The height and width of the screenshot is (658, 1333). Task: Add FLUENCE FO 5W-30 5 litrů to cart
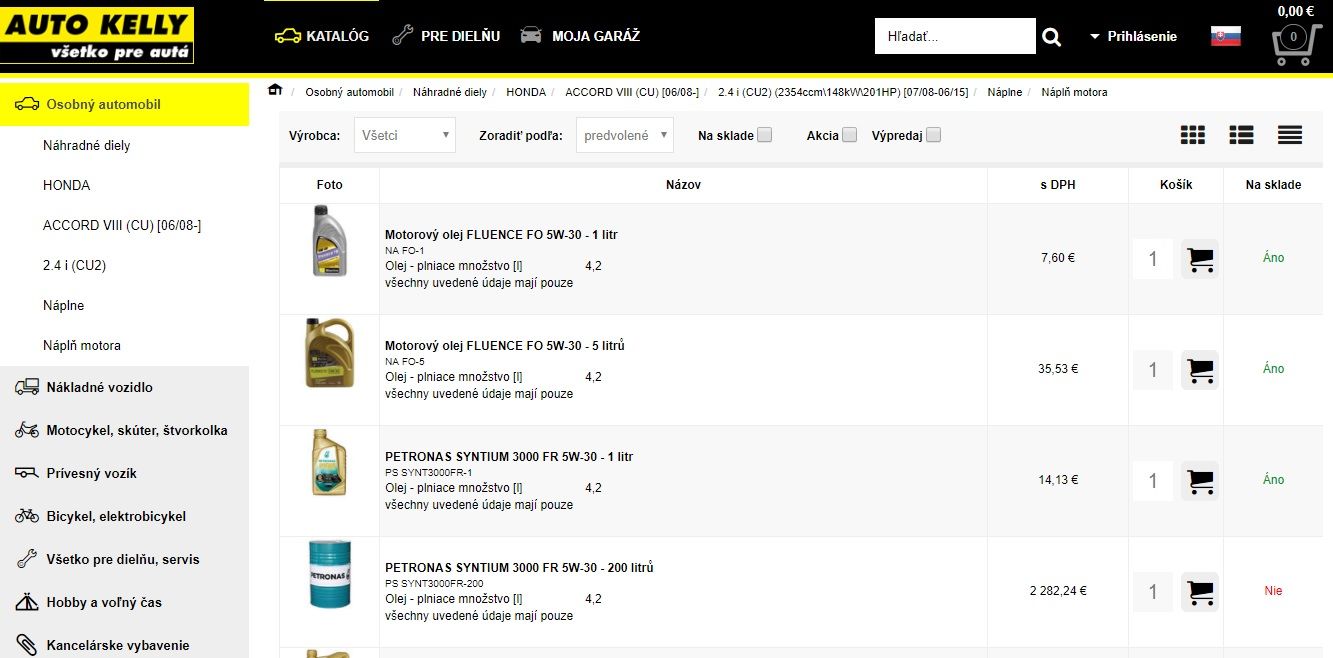pos(1200,370)
